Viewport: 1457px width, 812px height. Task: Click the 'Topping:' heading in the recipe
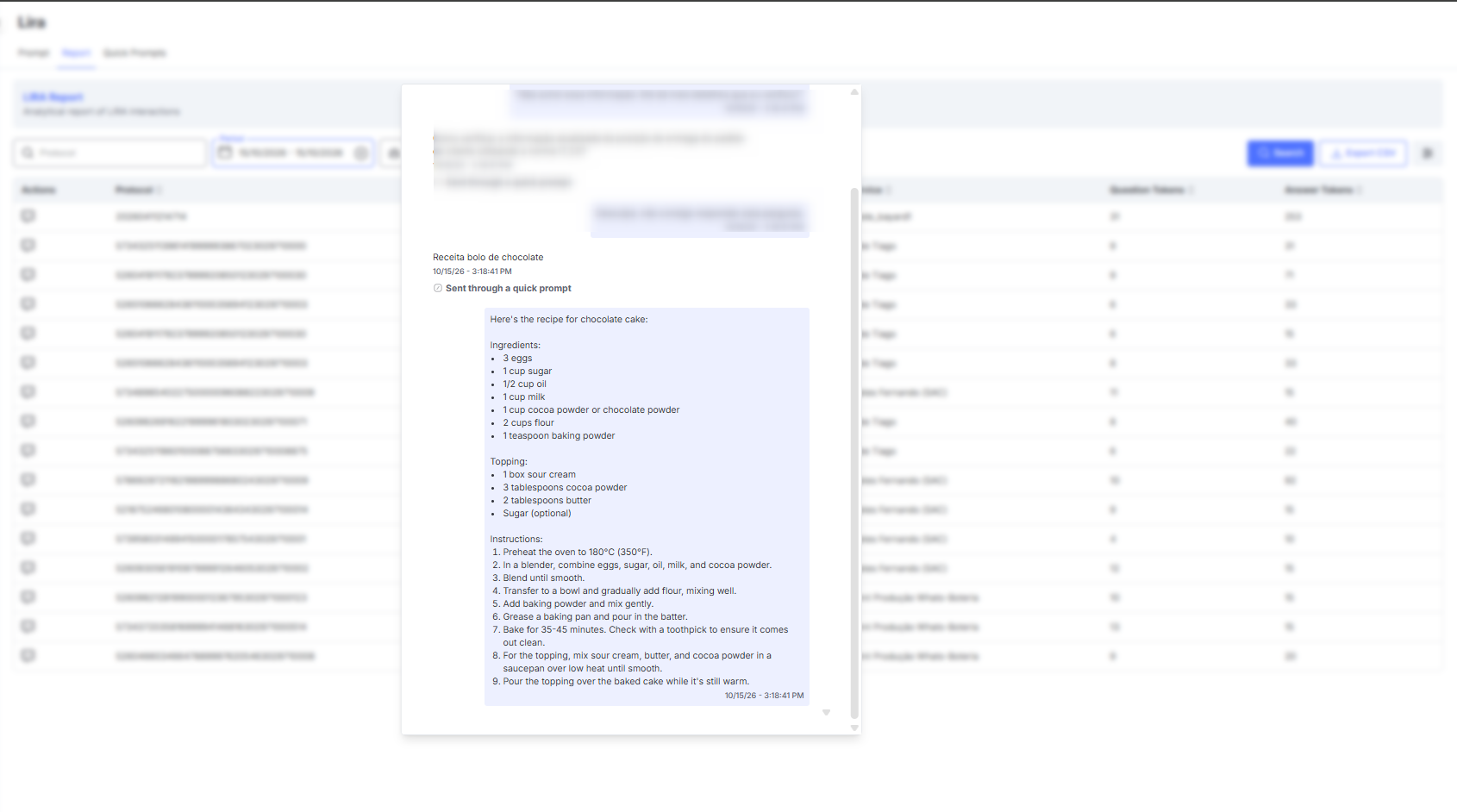[x=509, y=462]
